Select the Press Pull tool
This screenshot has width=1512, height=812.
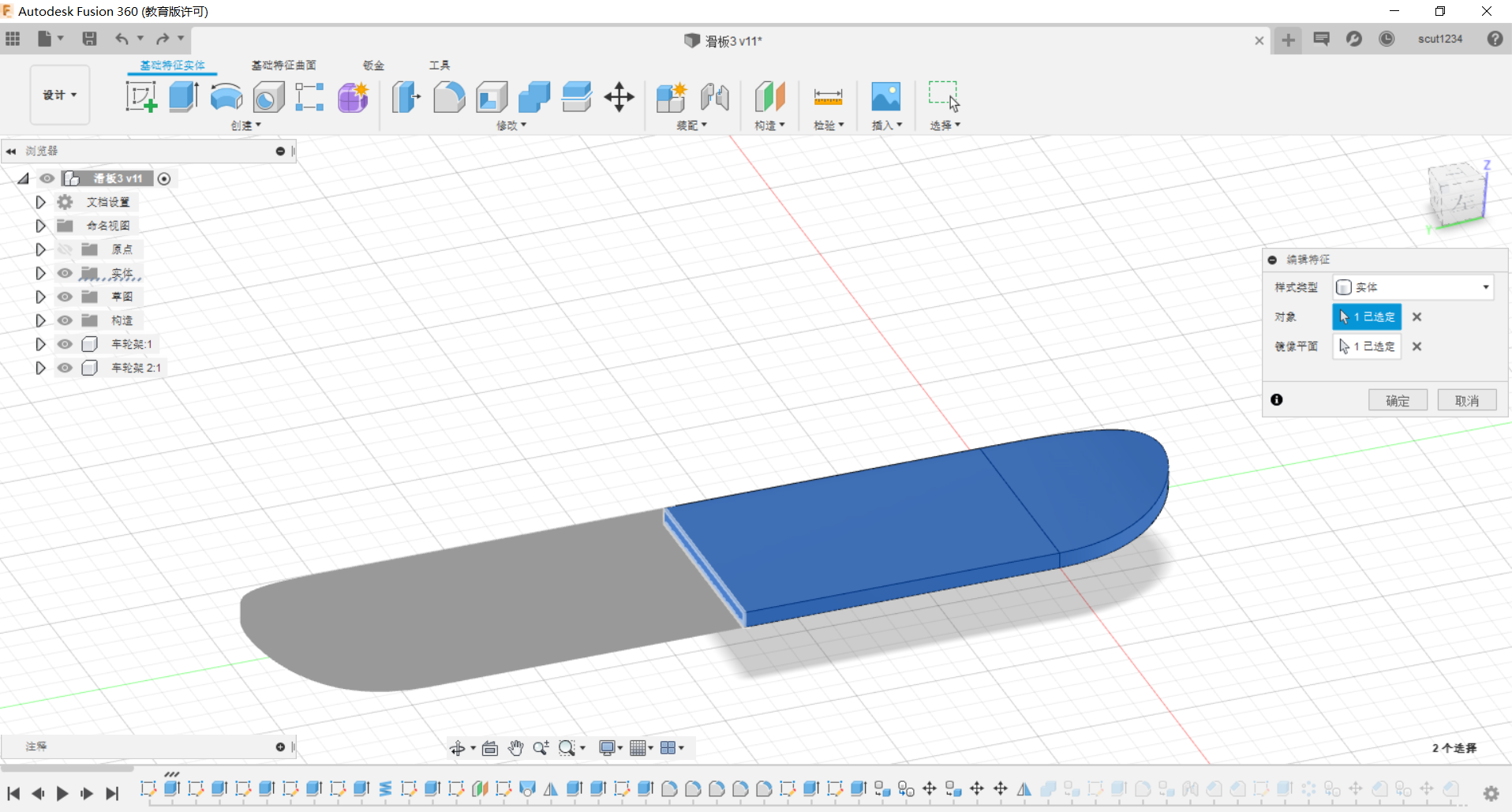(x=406, y=97)
